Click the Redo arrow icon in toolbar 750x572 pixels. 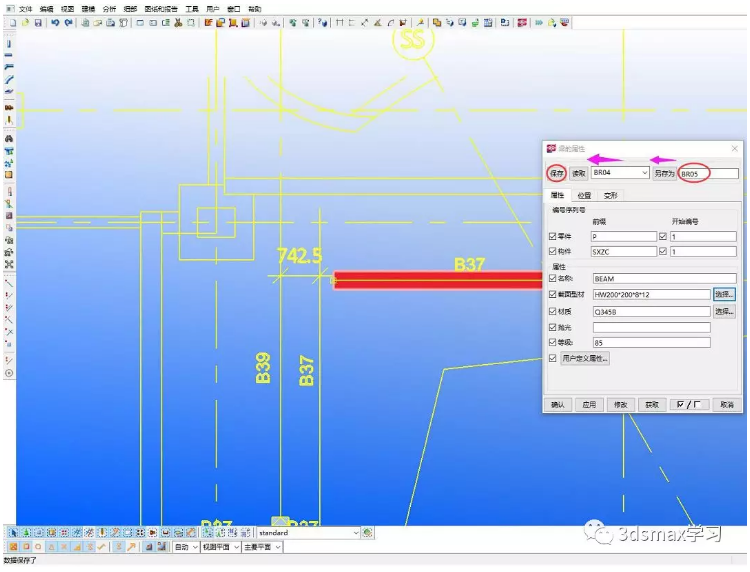68,22
